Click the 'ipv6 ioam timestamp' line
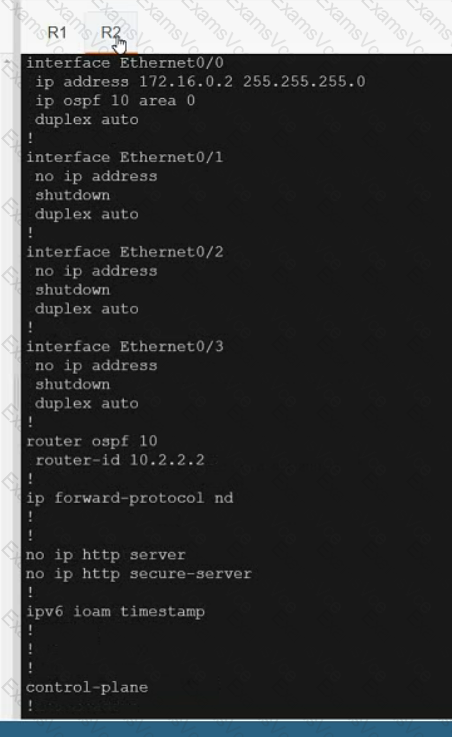The image size is (452, 737). click(116, 612)
